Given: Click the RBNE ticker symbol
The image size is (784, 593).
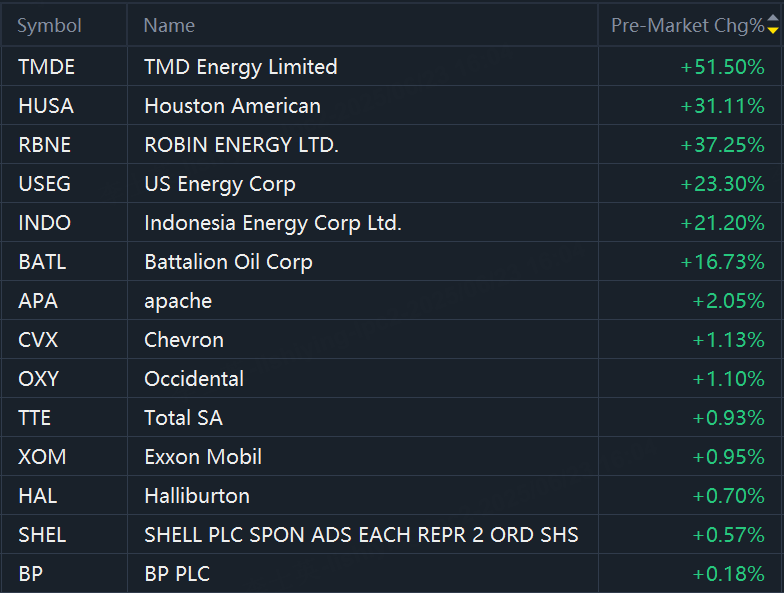Looking at the screenshot, I should click(x=45, y=145).
